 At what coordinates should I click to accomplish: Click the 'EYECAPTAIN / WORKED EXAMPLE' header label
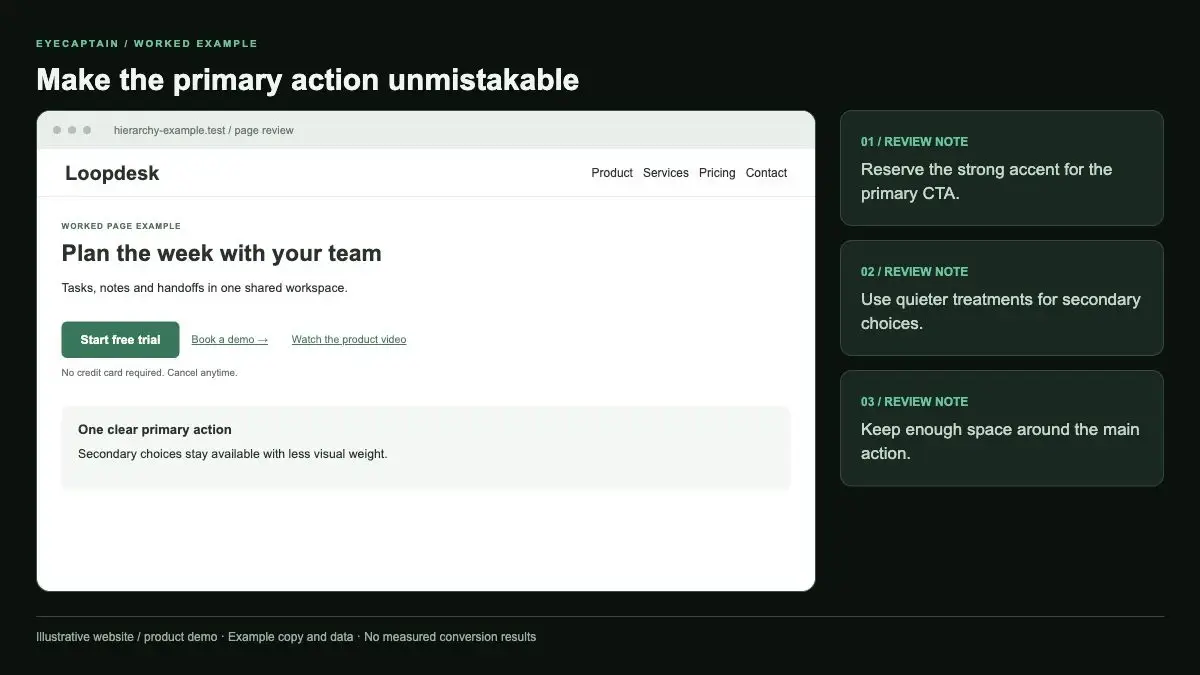(x=147, y=44)
